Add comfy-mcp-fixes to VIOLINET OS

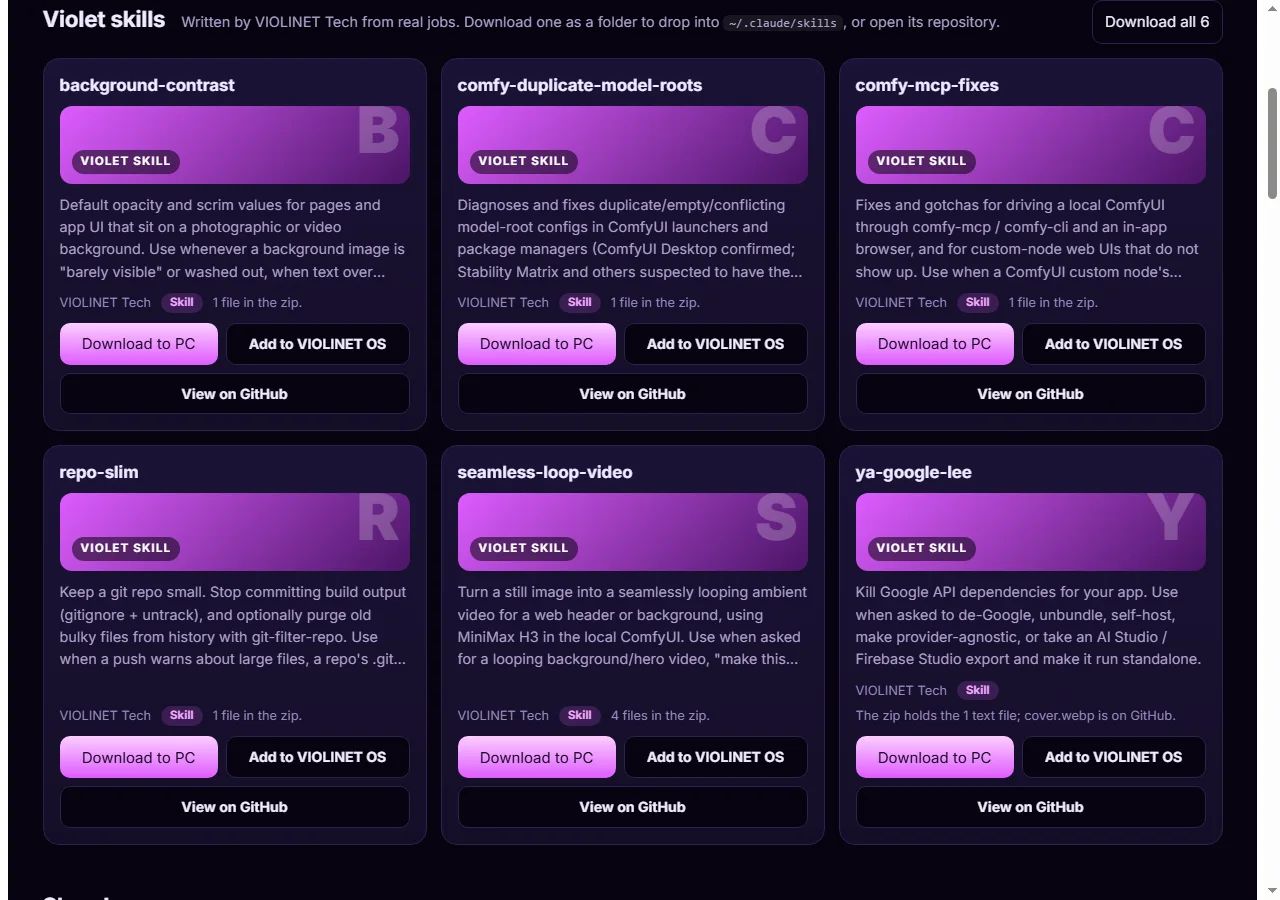tap(1114, 344)
